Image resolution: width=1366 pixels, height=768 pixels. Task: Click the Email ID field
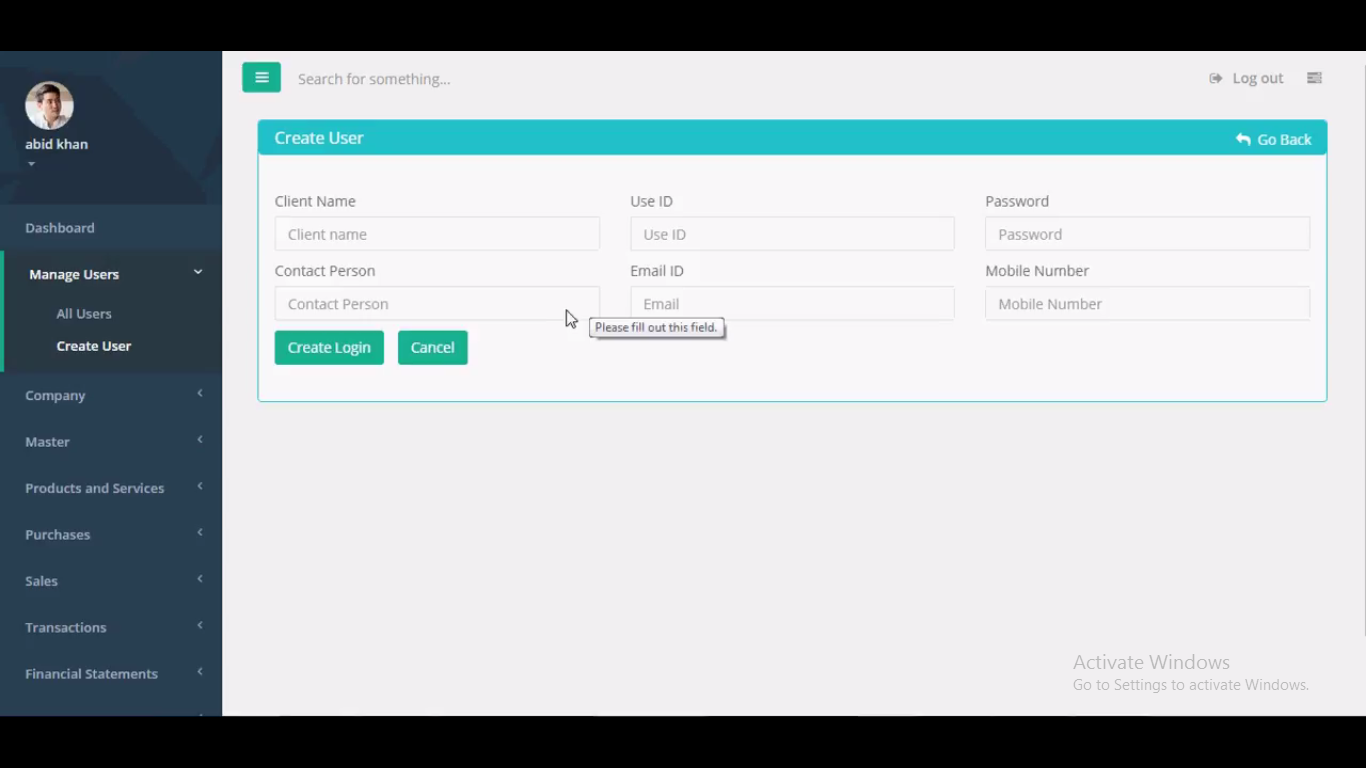pos(792,303)
